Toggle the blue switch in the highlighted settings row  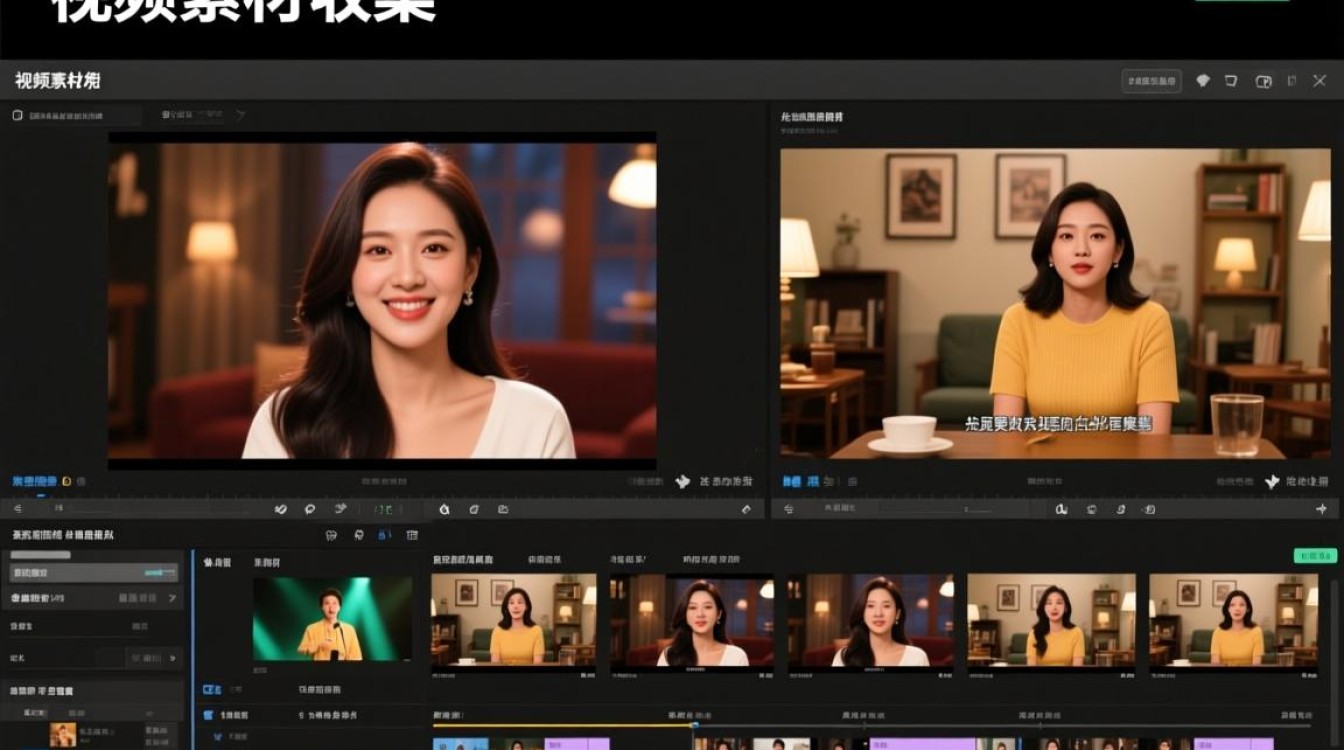coord(160,573)
